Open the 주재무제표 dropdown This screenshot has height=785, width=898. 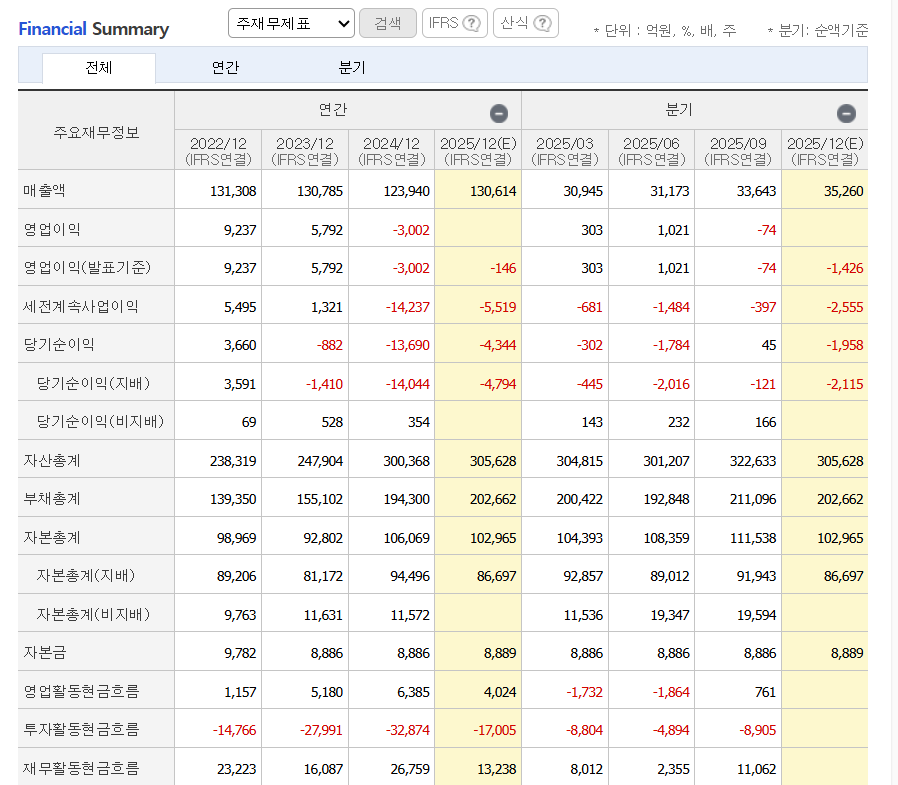(x=291, y=23)
